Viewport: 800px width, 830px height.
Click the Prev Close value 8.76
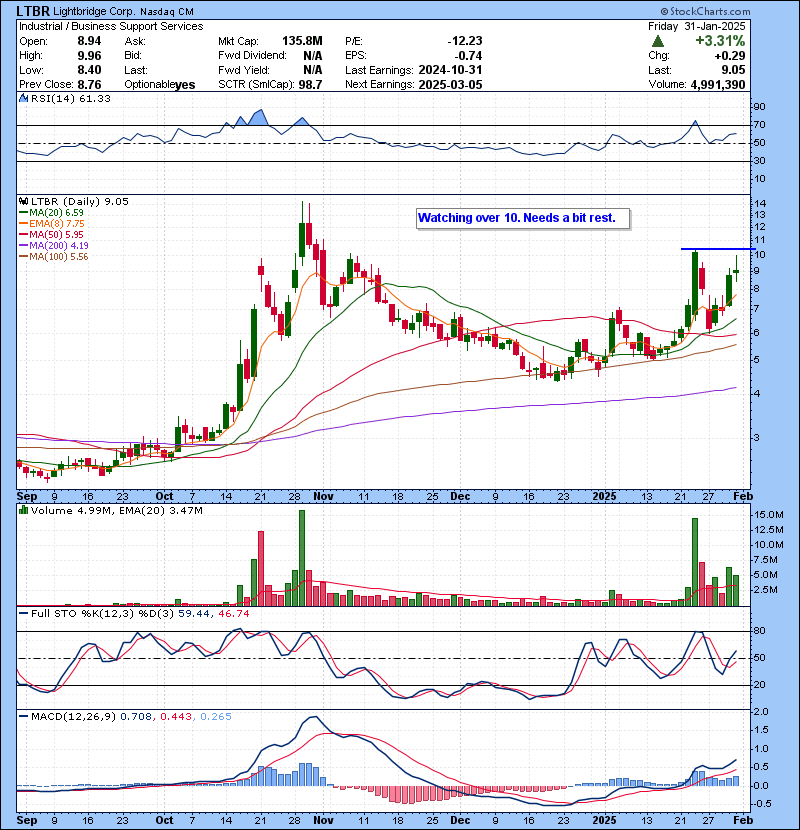(x=89, y=85)
